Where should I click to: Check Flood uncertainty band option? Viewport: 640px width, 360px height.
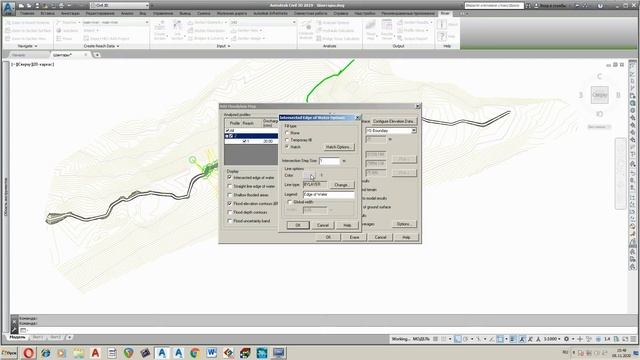pos(230,221)
